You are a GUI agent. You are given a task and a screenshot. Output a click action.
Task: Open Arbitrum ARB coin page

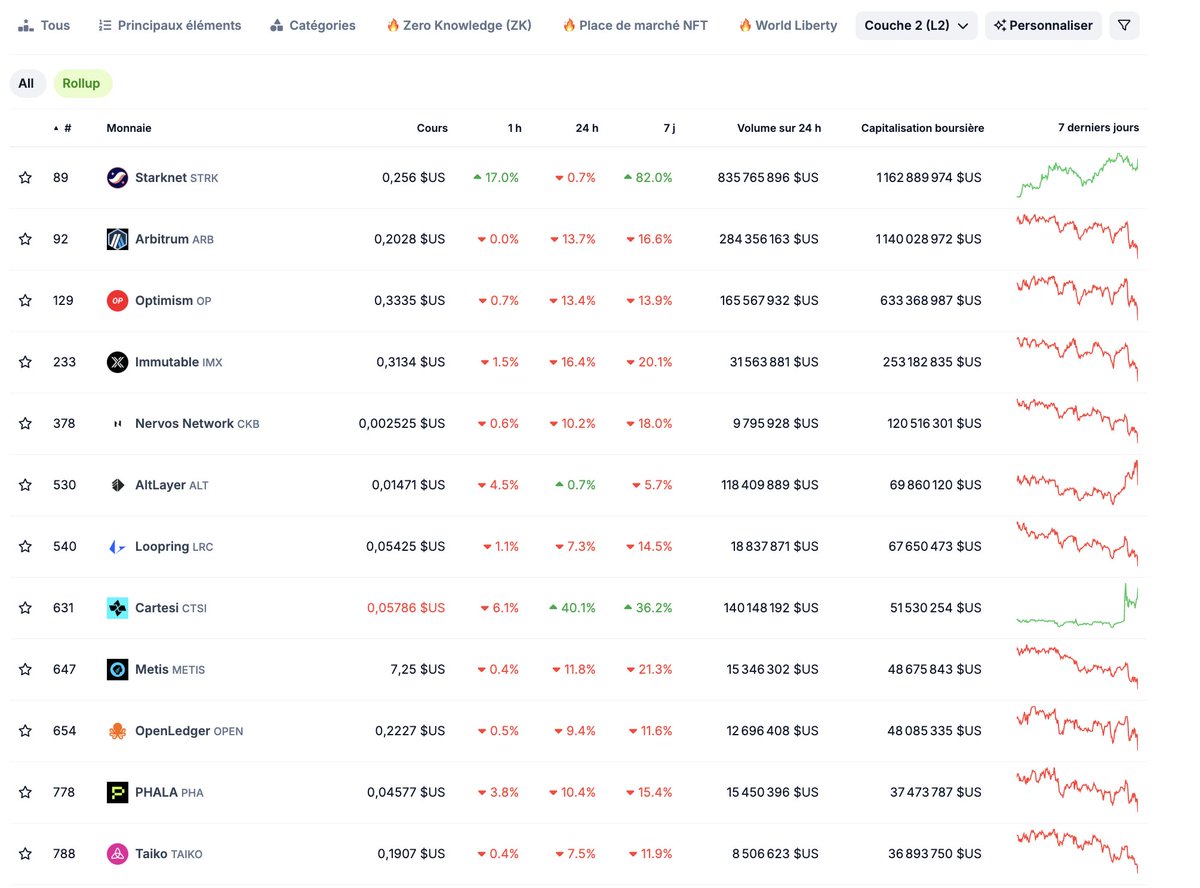click(174, 239)
